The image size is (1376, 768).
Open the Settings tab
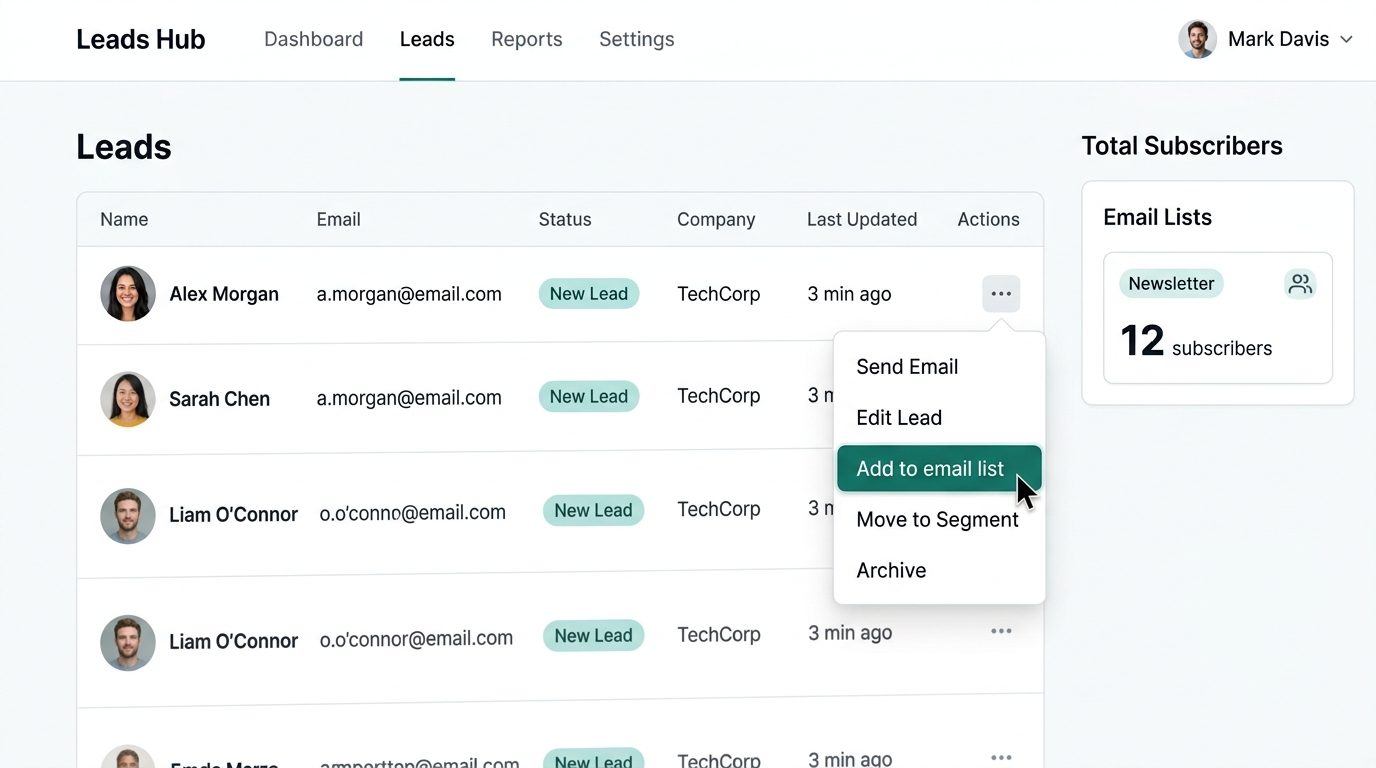(x=637, y=39)
